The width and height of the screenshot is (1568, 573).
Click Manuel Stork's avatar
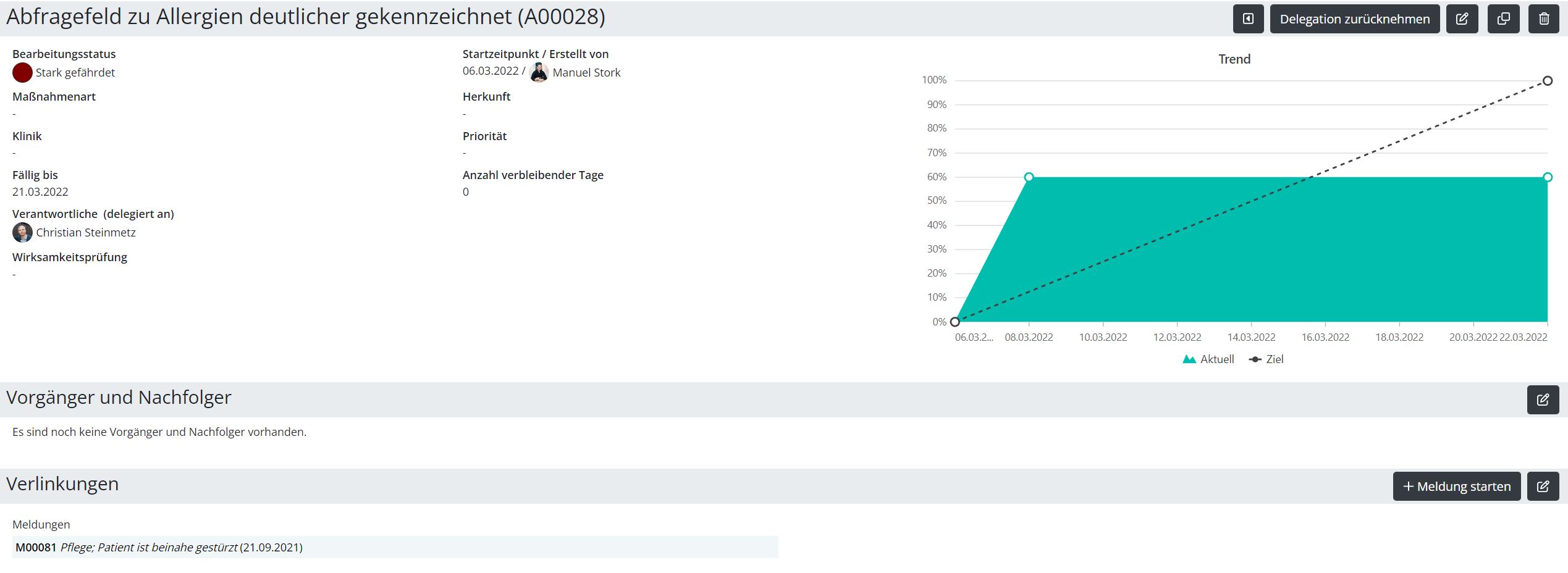[539, 72]
